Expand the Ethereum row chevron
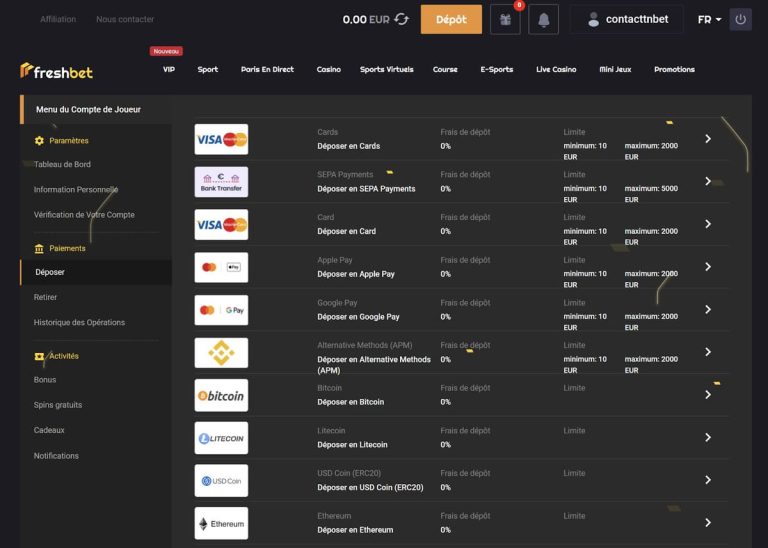 708,522
